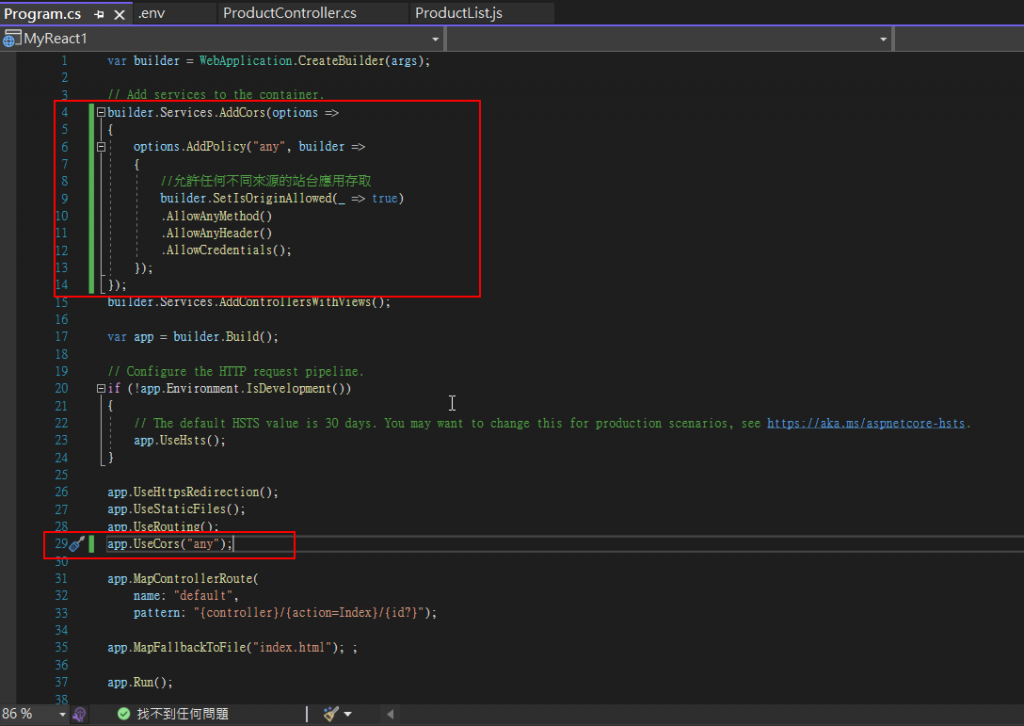Viewport: 1024px width, 726px height.
Task: Click the pattern route string on line 33
Action: click(x=311, y=613)
